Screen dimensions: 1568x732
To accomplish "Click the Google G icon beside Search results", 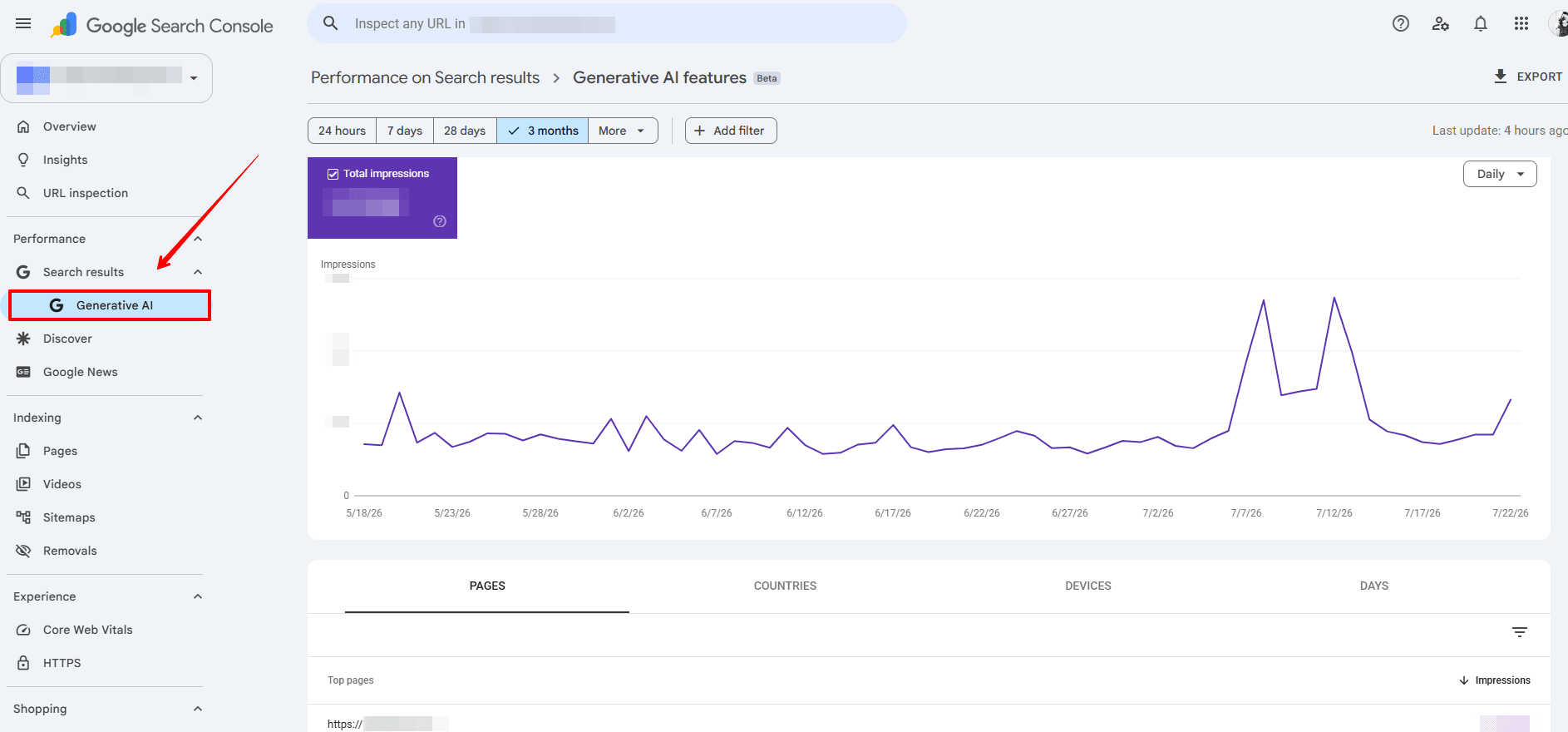I will tap(23, 272).
